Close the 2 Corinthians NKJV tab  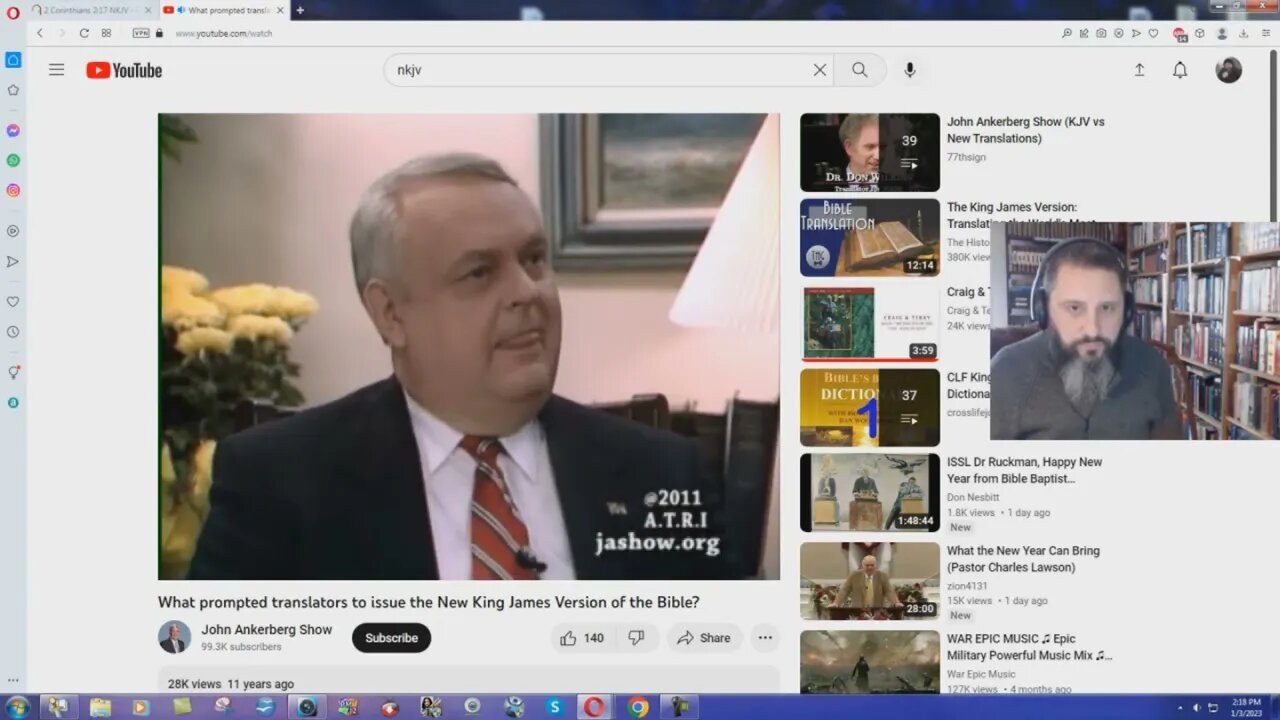tap(148, 10)
